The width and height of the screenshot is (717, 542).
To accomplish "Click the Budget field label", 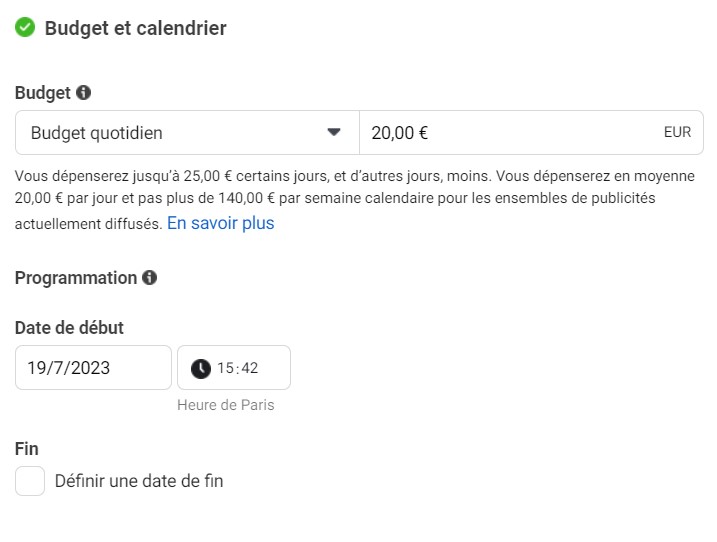I will pyautogui.click(x=43, y=93).
